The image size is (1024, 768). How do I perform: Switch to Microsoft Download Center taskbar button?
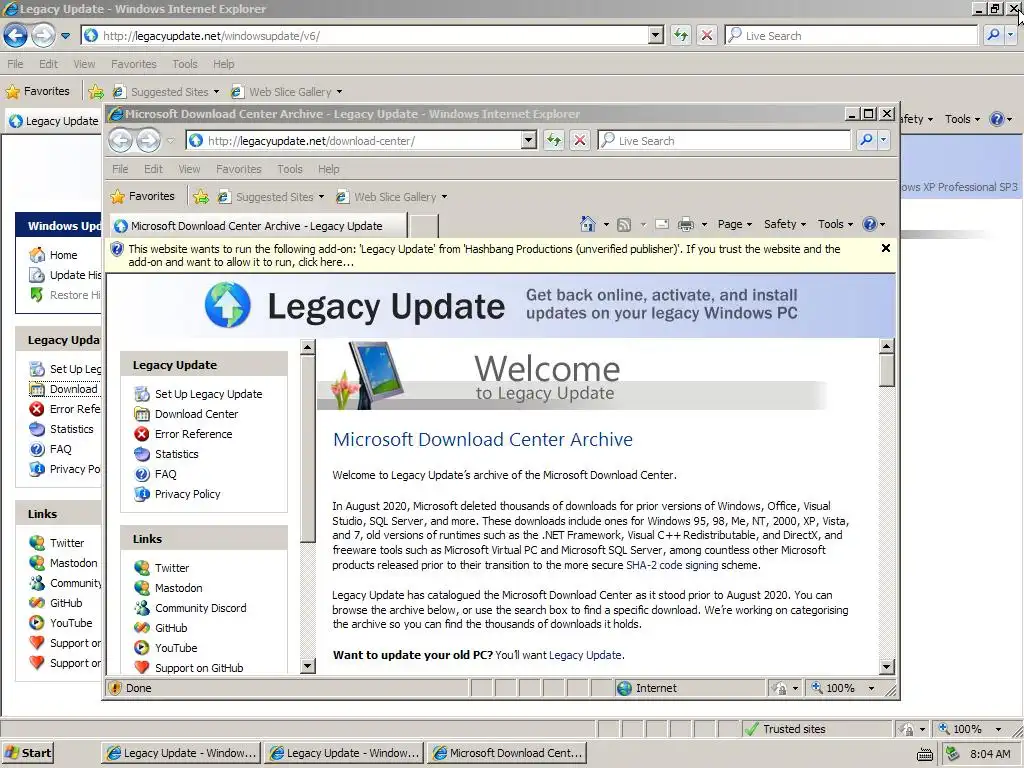point(507,753)
